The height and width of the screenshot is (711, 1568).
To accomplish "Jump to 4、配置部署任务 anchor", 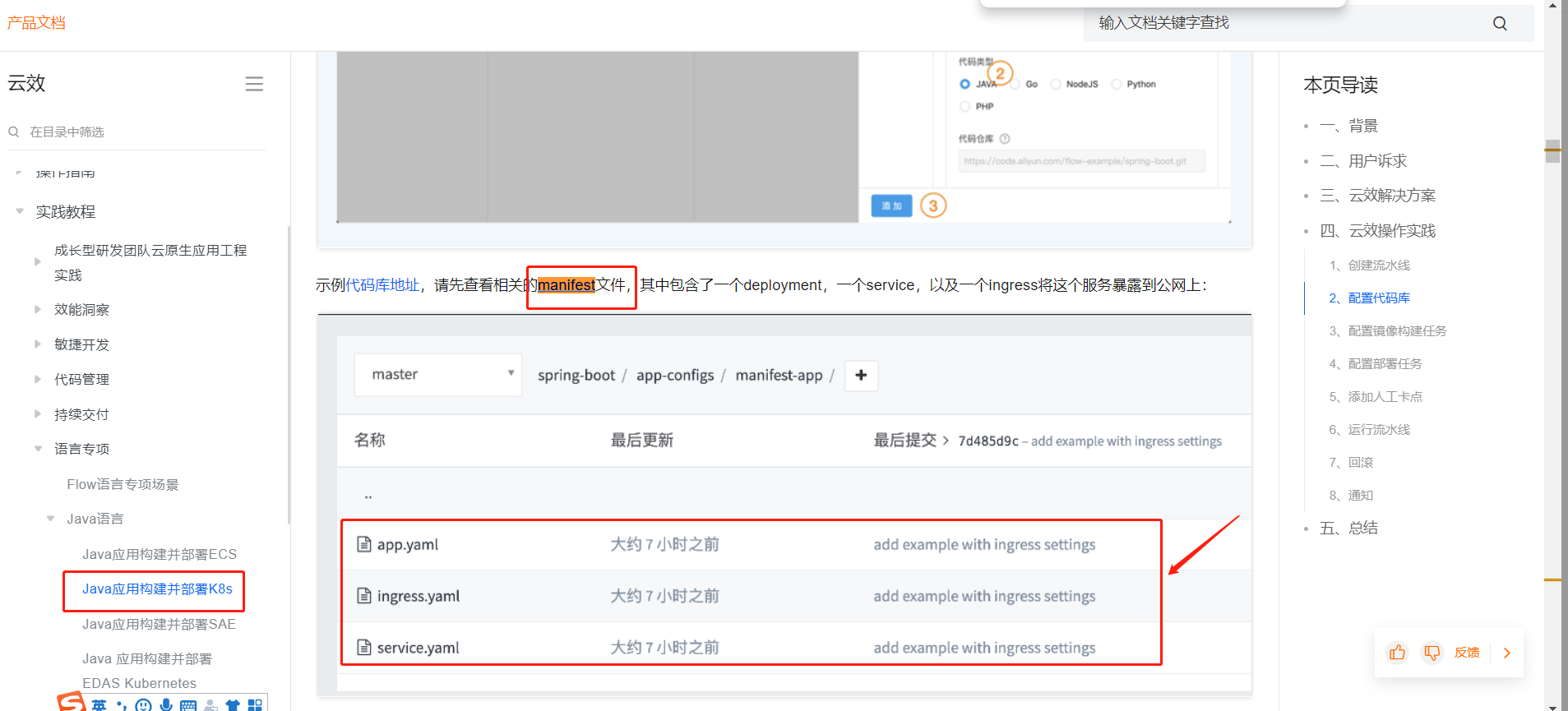I will pos(1376,364).
